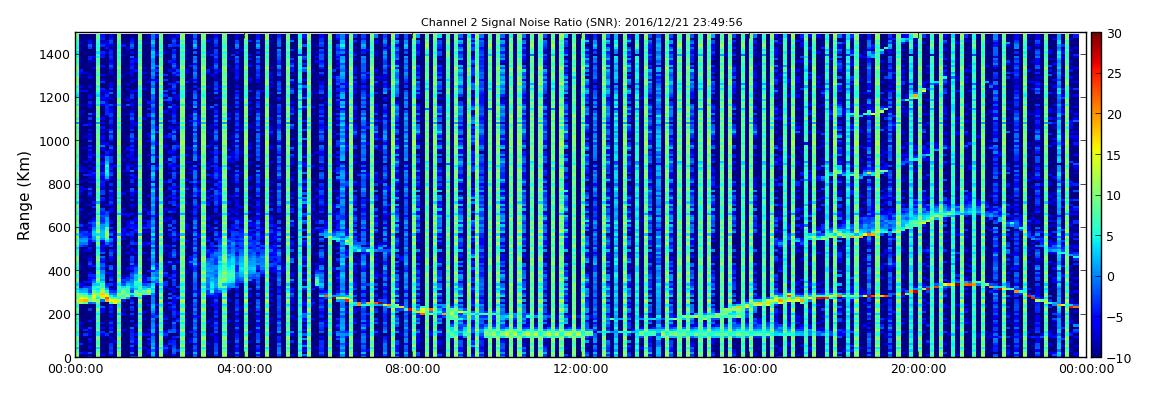Click the colorbar label 20
The width and height of the screenshot is (1150, 407).
tap(1114, 114)
